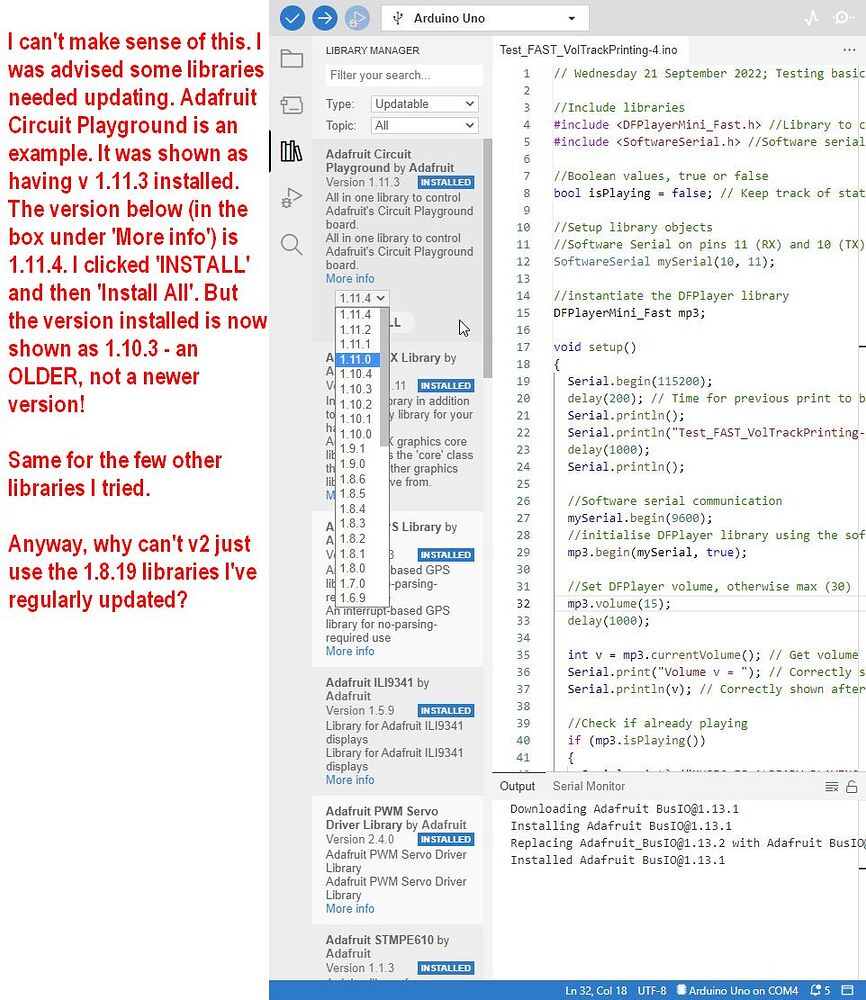Image resolution: width=866 pixels, height=1000 pixels.
Task: Click More info under Adafruit Circuit Playground
Action: [x=350, y=278]
